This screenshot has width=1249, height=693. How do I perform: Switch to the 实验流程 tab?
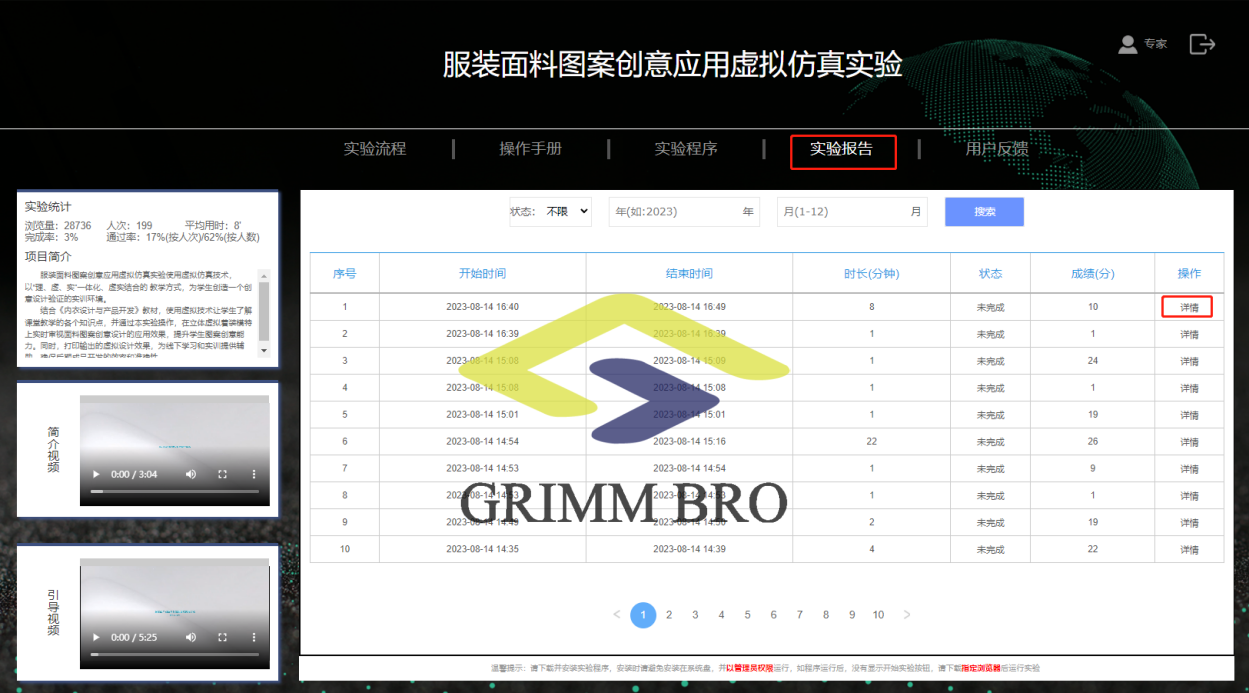[x=375, y=149]
